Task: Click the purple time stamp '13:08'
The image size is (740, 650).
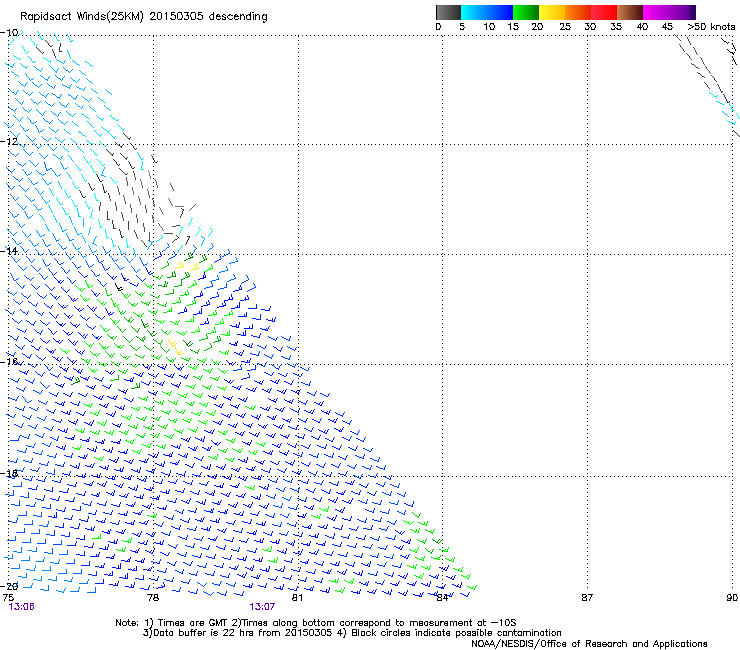Action: tap(22, 607)
